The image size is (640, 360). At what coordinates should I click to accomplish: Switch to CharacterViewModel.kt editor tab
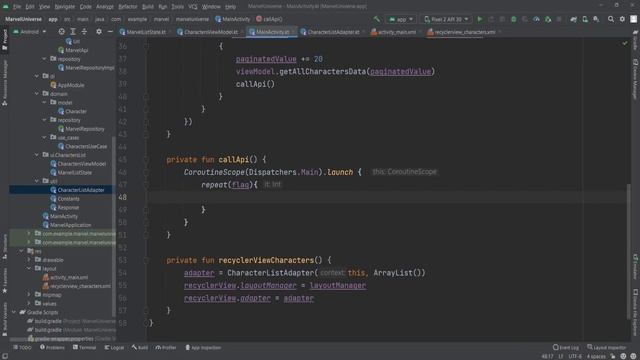coord(210,32)
